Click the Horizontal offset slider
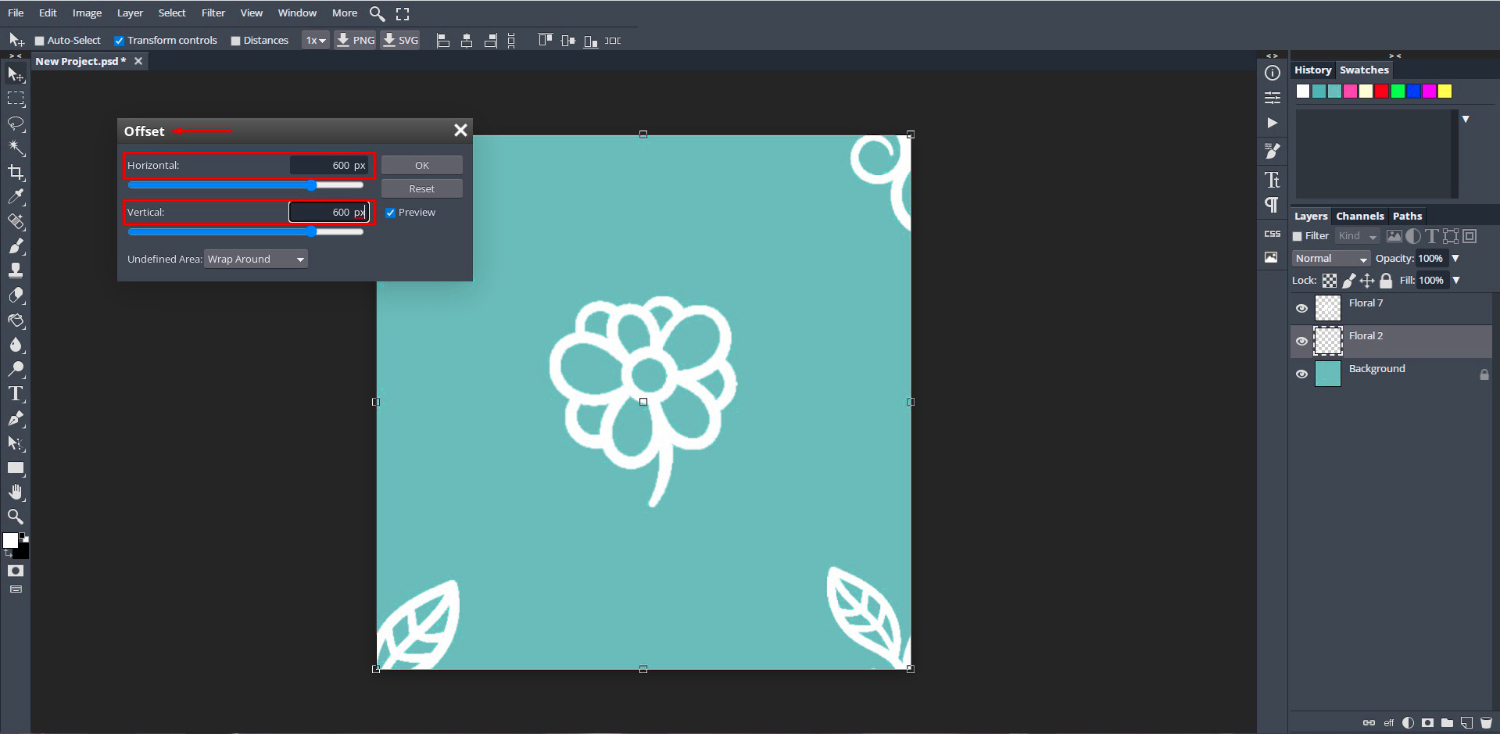This screenshot has height=734, width=1500. (245, 185)
